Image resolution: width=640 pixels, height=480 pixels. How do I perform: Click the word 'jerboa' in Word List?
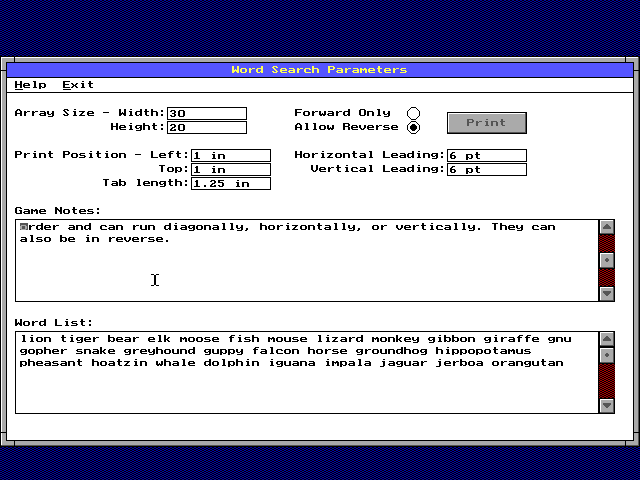tap(459, 363)
